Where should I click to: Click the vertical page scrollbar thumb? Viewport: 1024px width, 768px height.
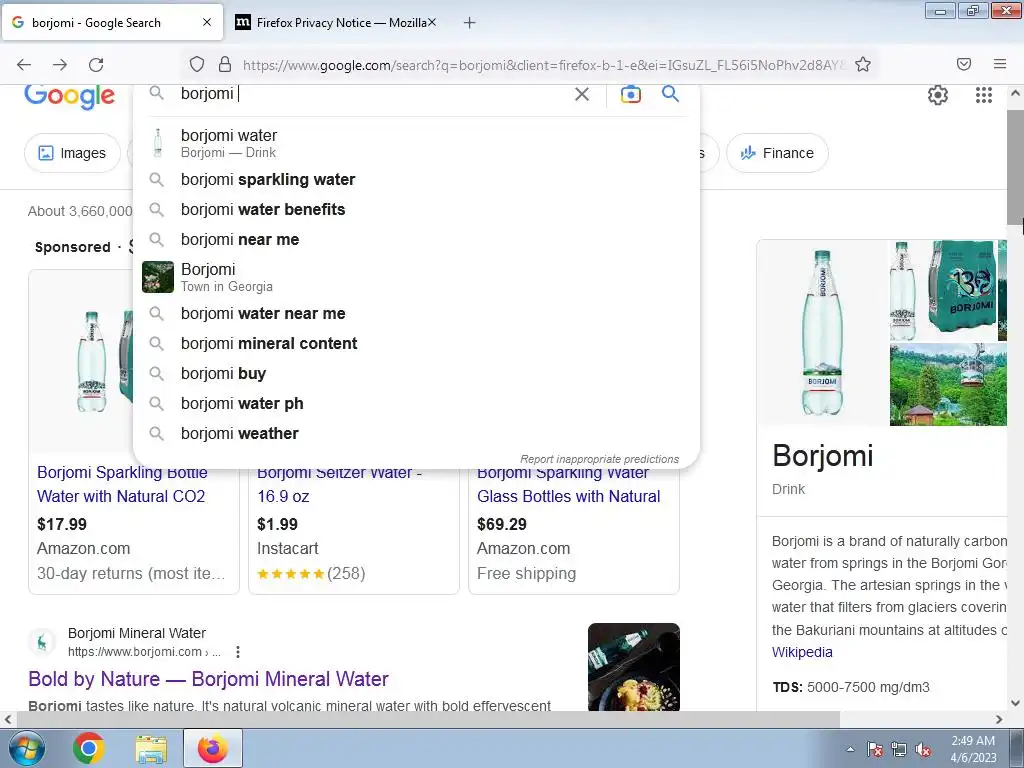tap(1015, 166)
